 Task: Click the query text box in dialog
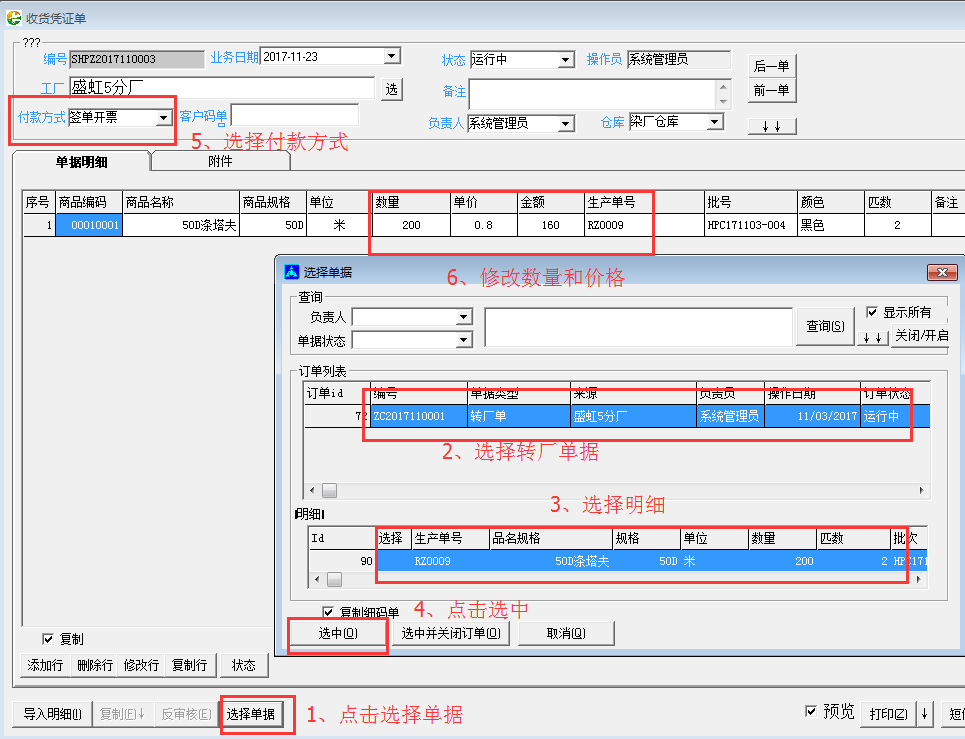coord(638,327)
